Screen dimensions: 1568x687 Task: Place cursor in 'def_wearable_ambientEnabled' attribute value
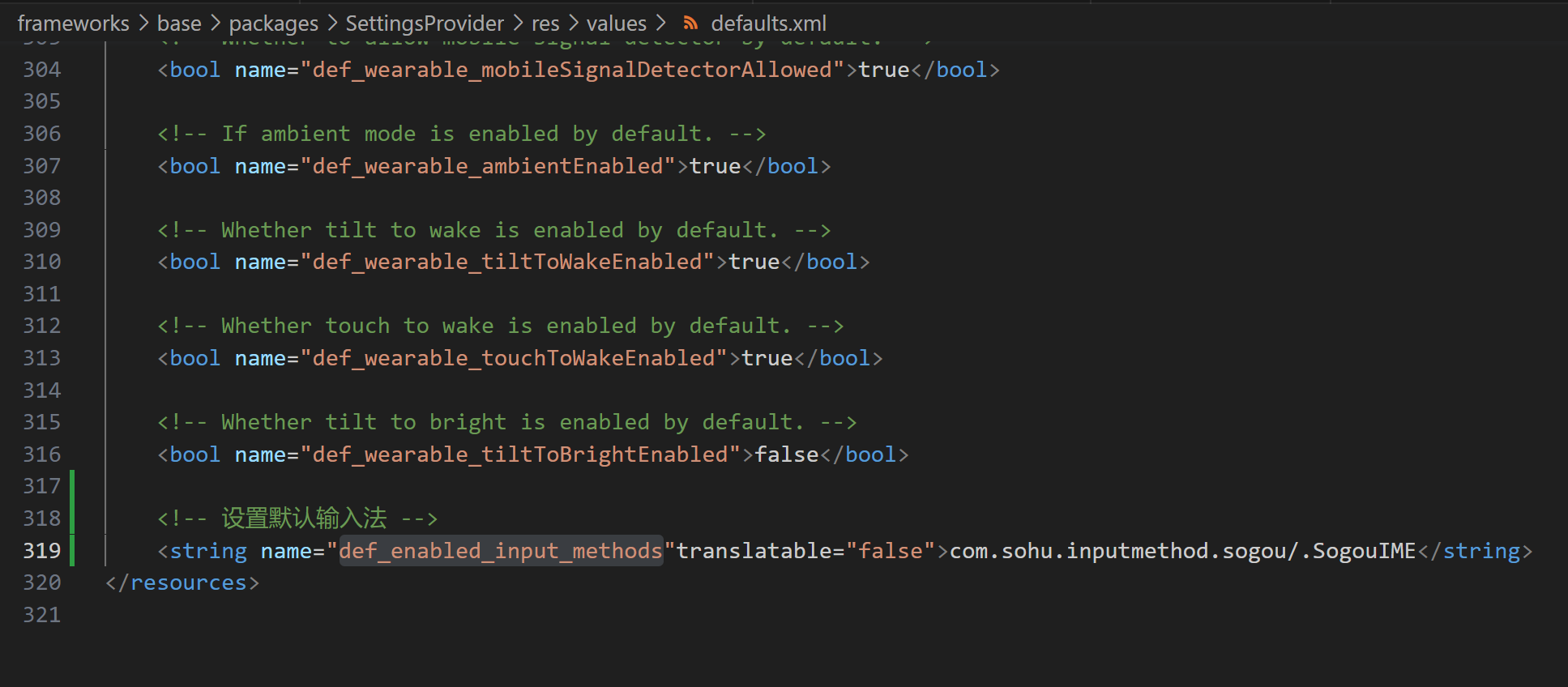tap(488, 166)
